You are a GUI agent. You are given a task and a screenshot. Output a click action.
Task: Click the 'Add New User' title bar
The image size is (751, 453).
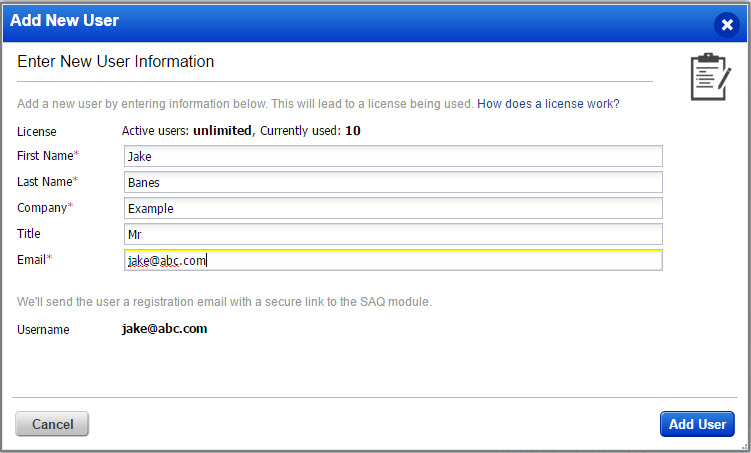click(300, 22)
